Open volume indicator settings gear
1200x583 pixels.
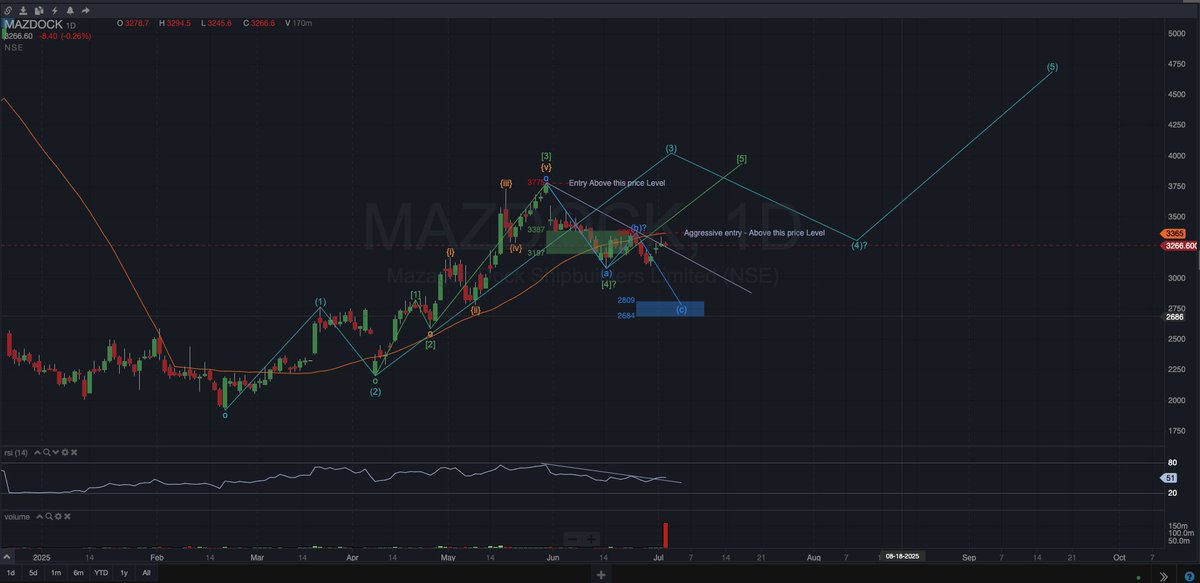coord(58,517)
